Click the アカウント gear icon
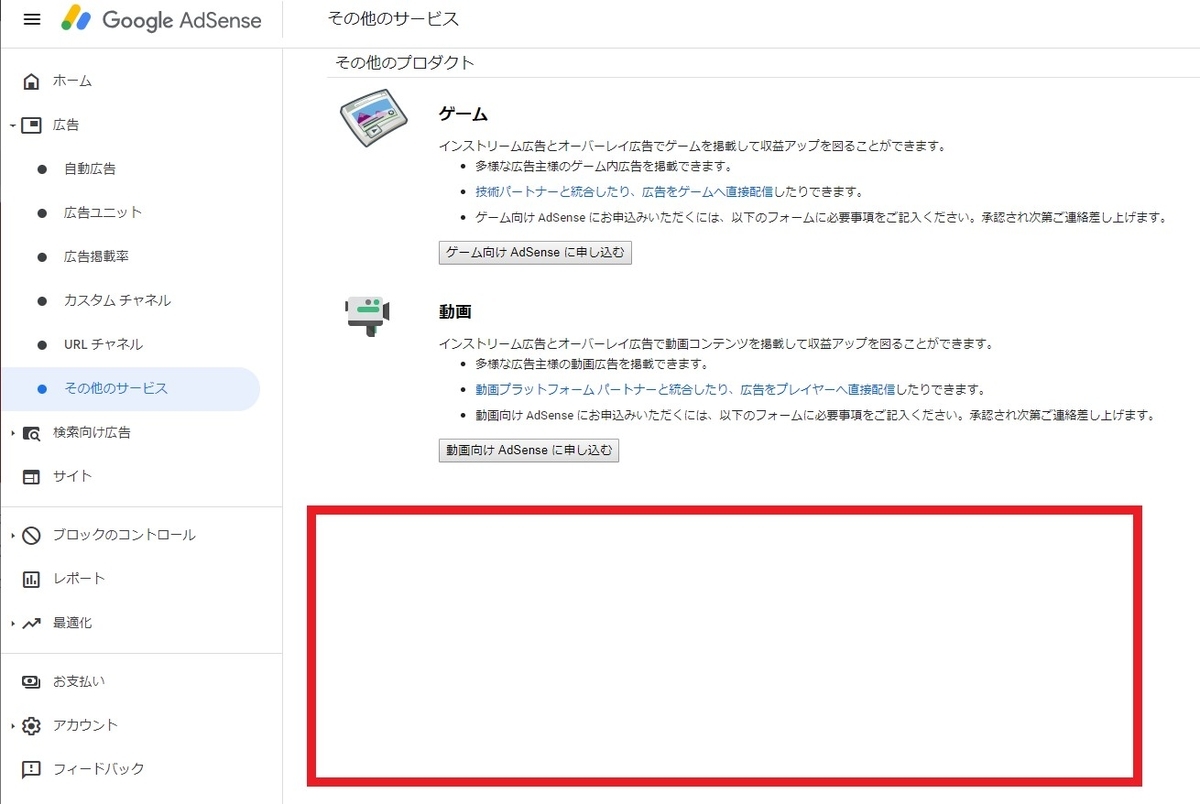Screen dimensions: 1200x804 pyautogui.click(x=32, y=726)
